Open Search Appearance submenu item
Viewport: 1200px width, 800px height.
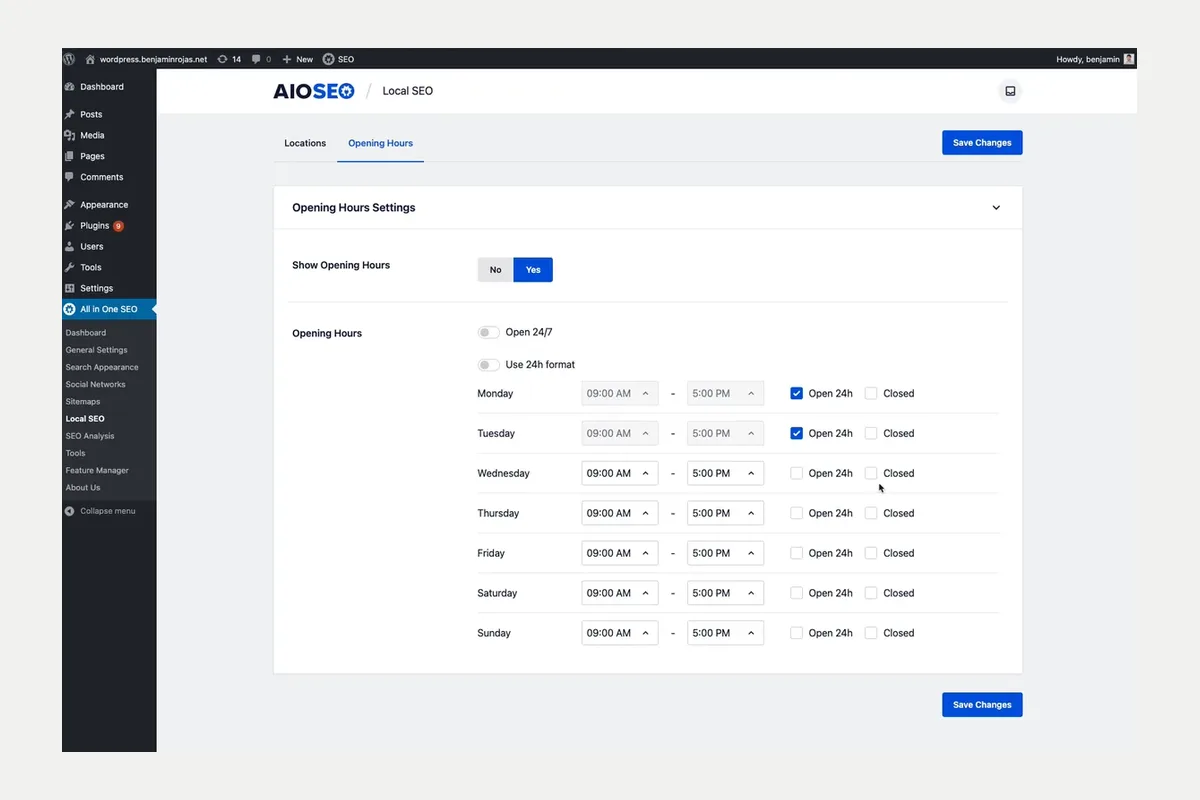102,367
